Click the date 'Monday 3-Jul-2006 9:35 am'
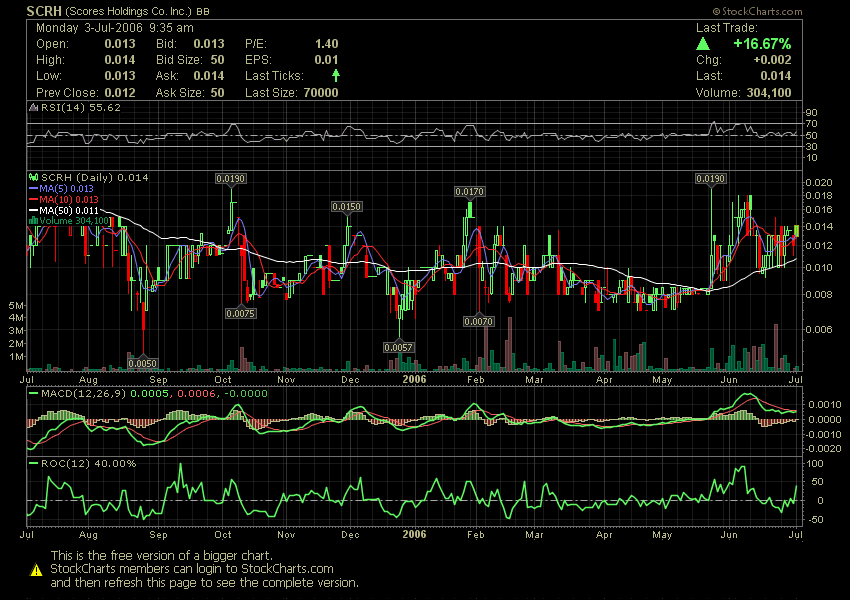Image resolution: width=850 pixels, height=600 pixels. [115, 28]
